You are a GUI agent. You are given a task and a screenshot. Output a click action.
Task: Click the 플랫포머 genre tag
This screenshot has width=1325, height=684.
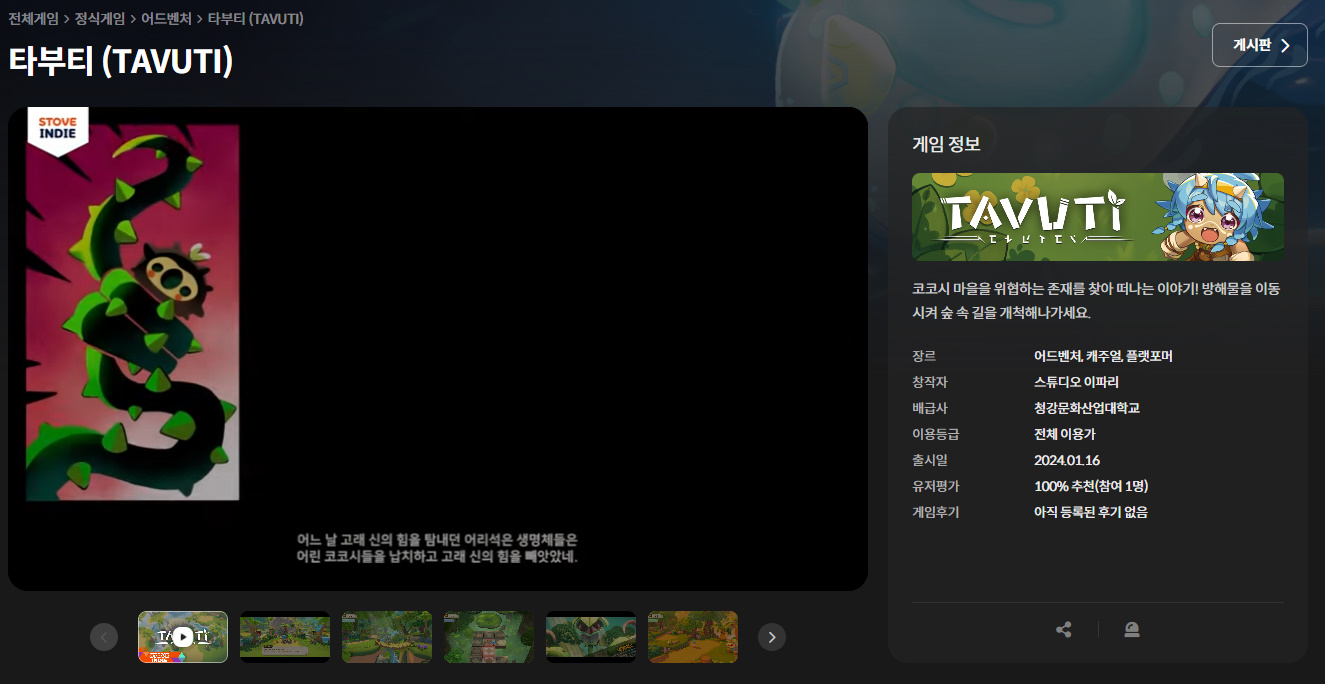tap(1149, 356)
